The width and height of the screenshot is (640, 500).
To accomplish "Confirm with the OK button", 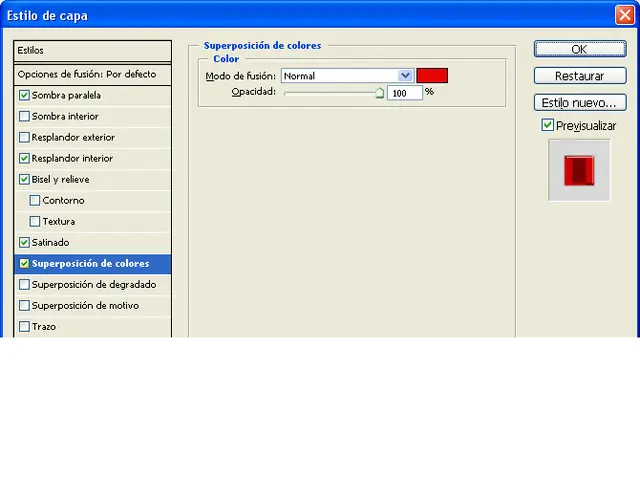I will (580, 49).
